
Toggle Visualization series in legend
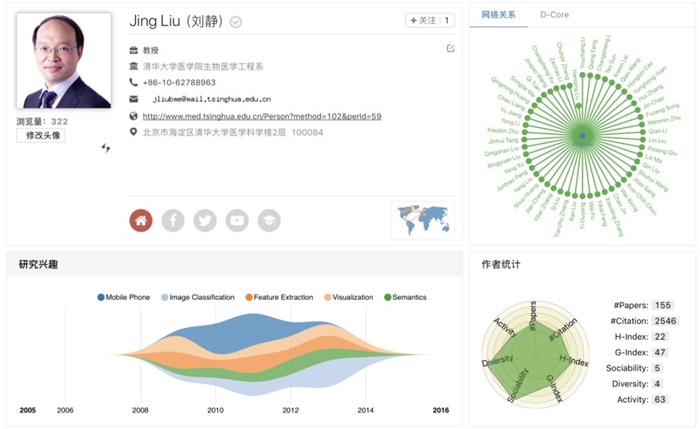[348, 297]
